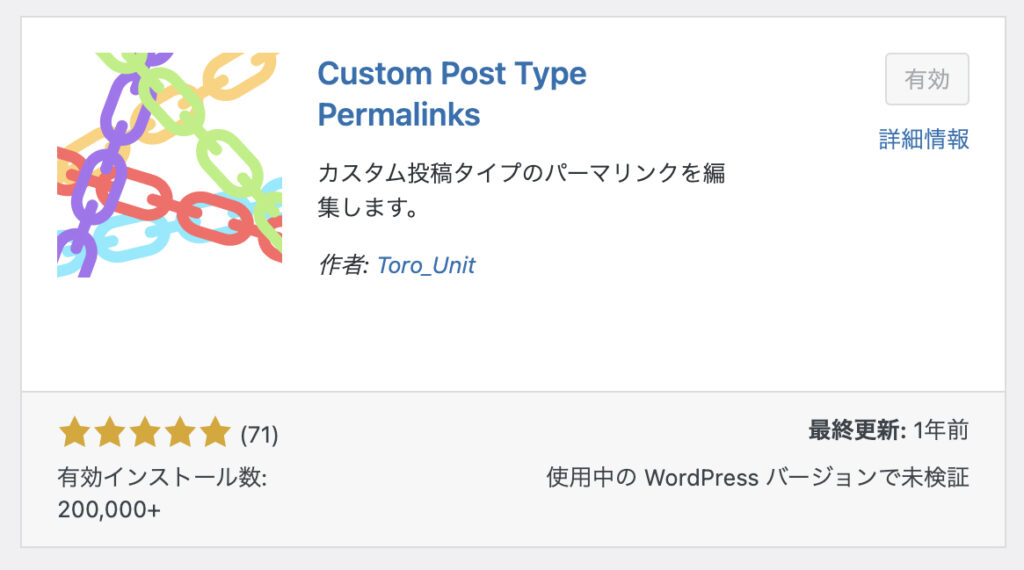Click the second rating star
The height and width of the screenshot is (570, 1024).
(x=110, y=432)
